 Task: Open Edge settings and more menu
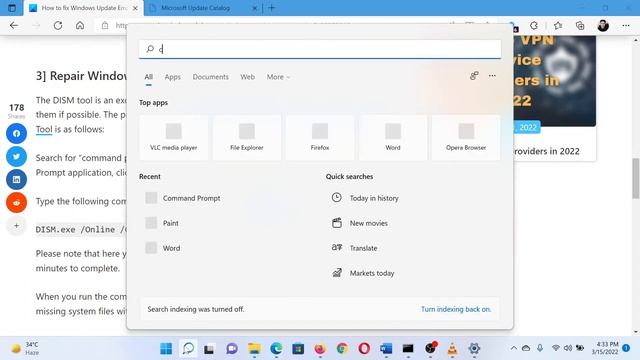(x=626, y=25)
